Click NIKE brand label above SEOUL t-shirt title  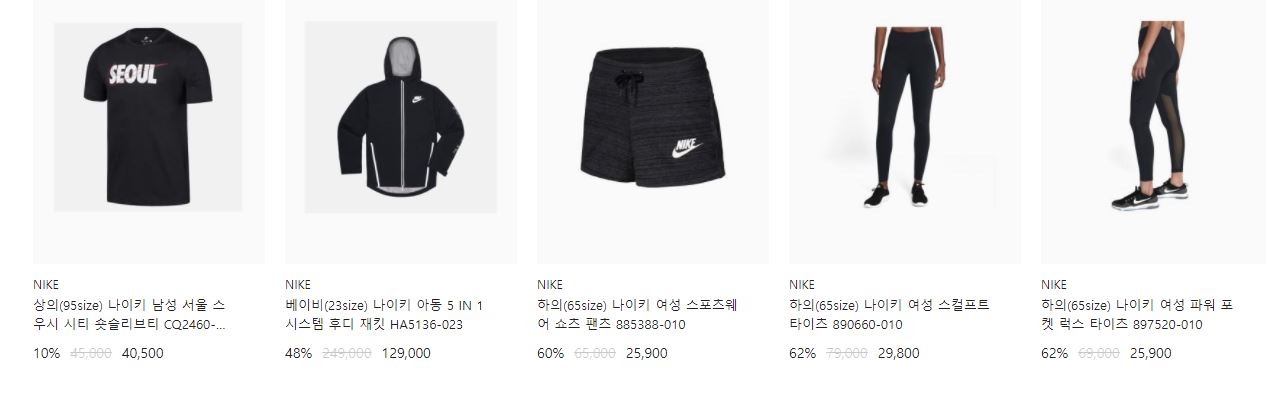point(46,285)
